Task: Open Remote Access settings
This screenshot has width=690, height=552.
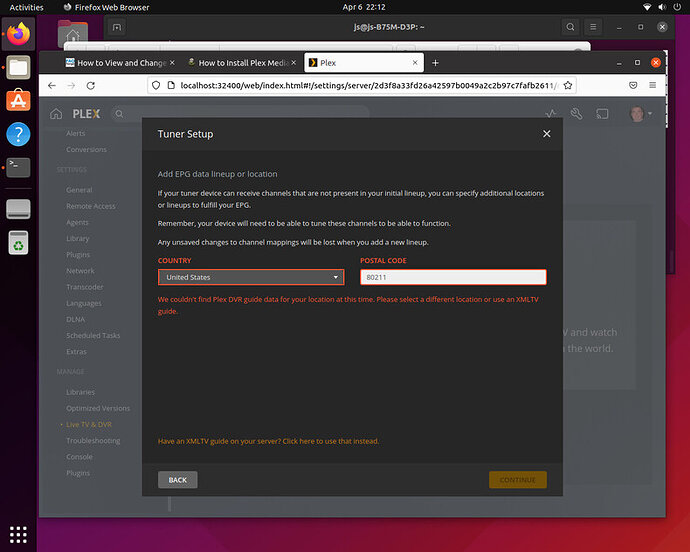Action: (x=91, y=206)
